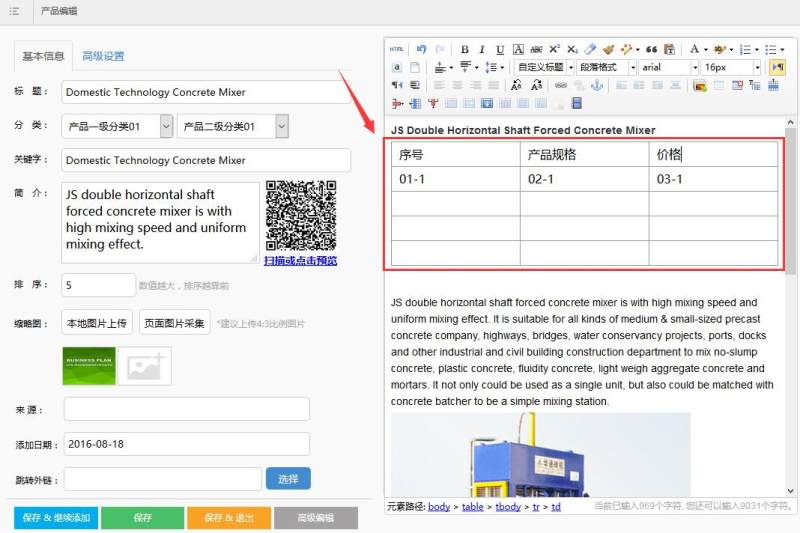Click the undo arrow icon

(x=421, y=49)
